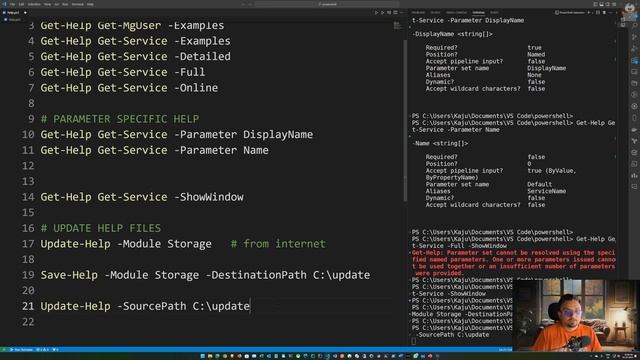The height and width of the screenshot is (360, 640).
Task: Open the terminal launch profile dropdown arrow
Action: (592, 13)
